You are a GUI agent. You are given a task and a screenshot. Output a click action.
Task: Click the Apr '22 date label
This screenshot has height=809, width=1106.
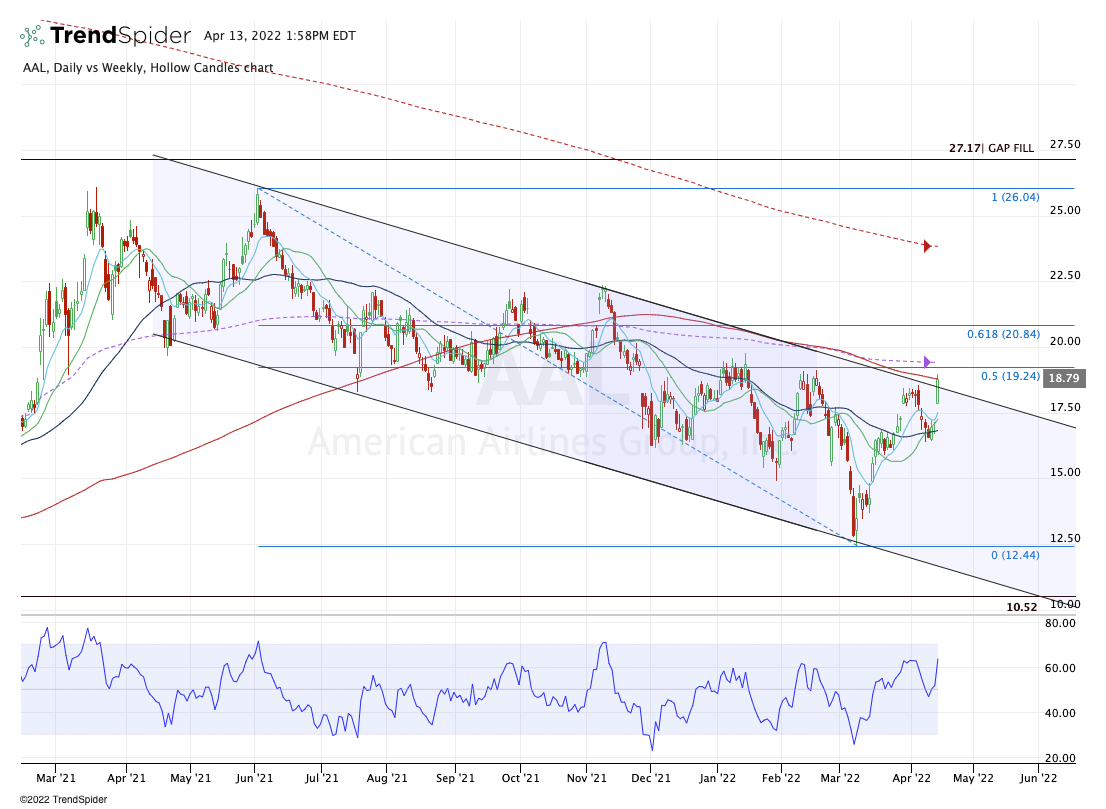(x=911, y=778)
